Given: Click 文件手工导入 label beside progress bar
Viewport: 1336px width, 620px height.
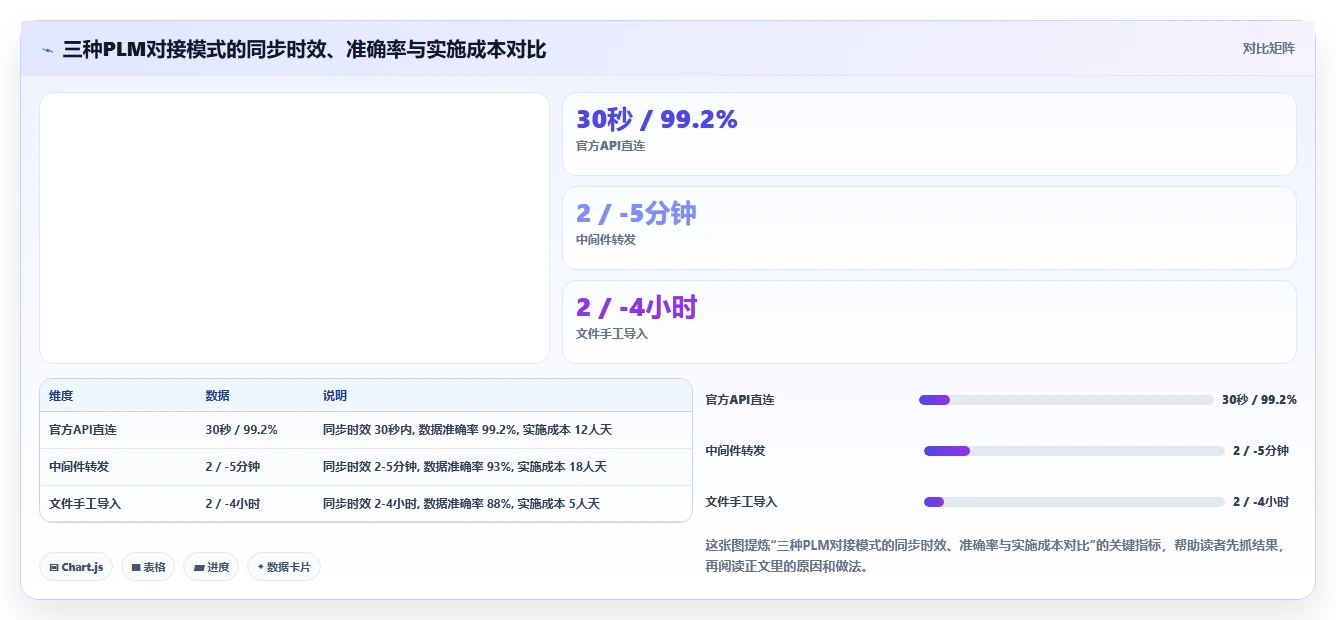Looking at the screenshot, I should (x=741, y=502).
